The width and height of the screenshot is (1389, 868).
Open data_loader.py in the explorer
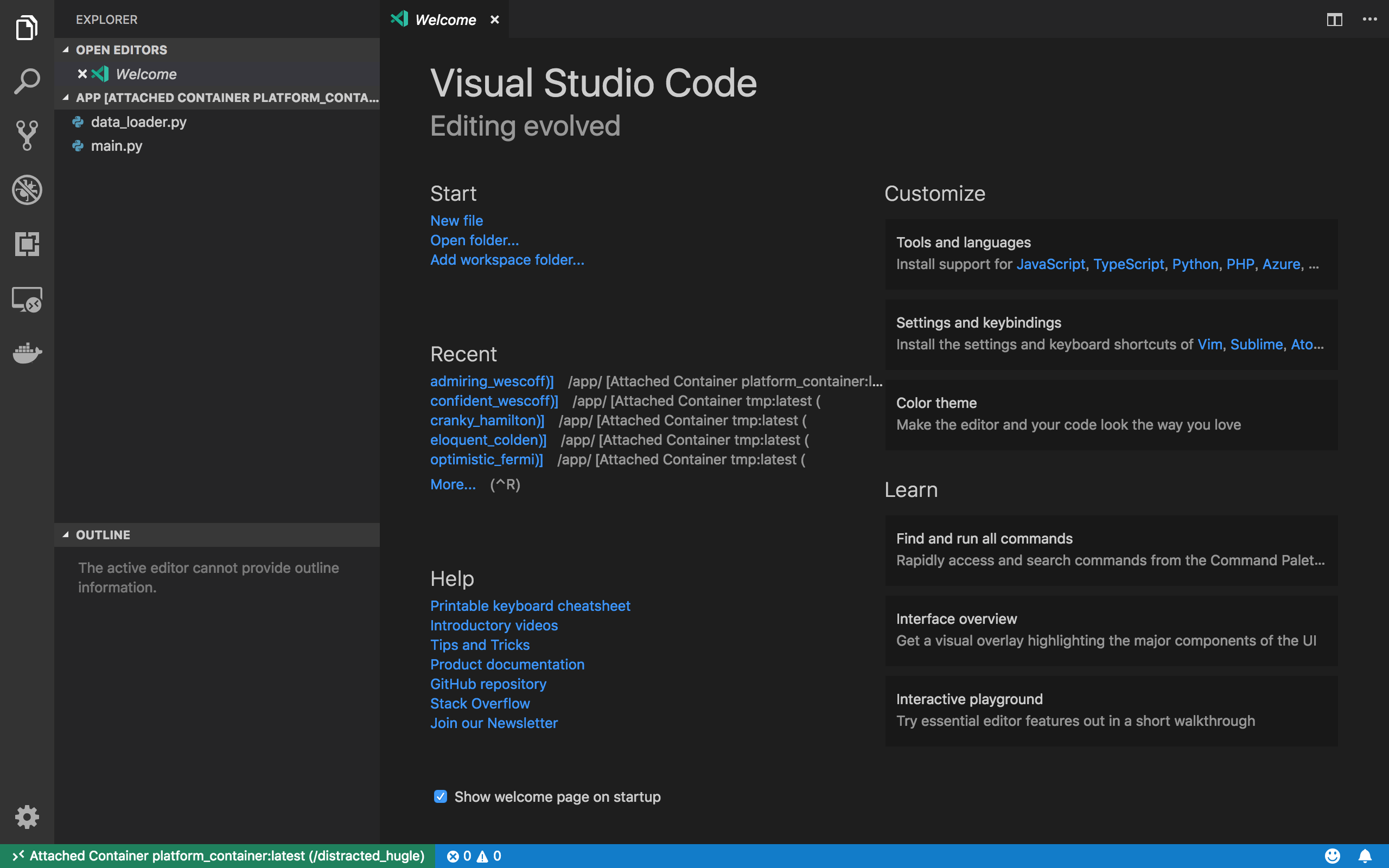(138, 122)
